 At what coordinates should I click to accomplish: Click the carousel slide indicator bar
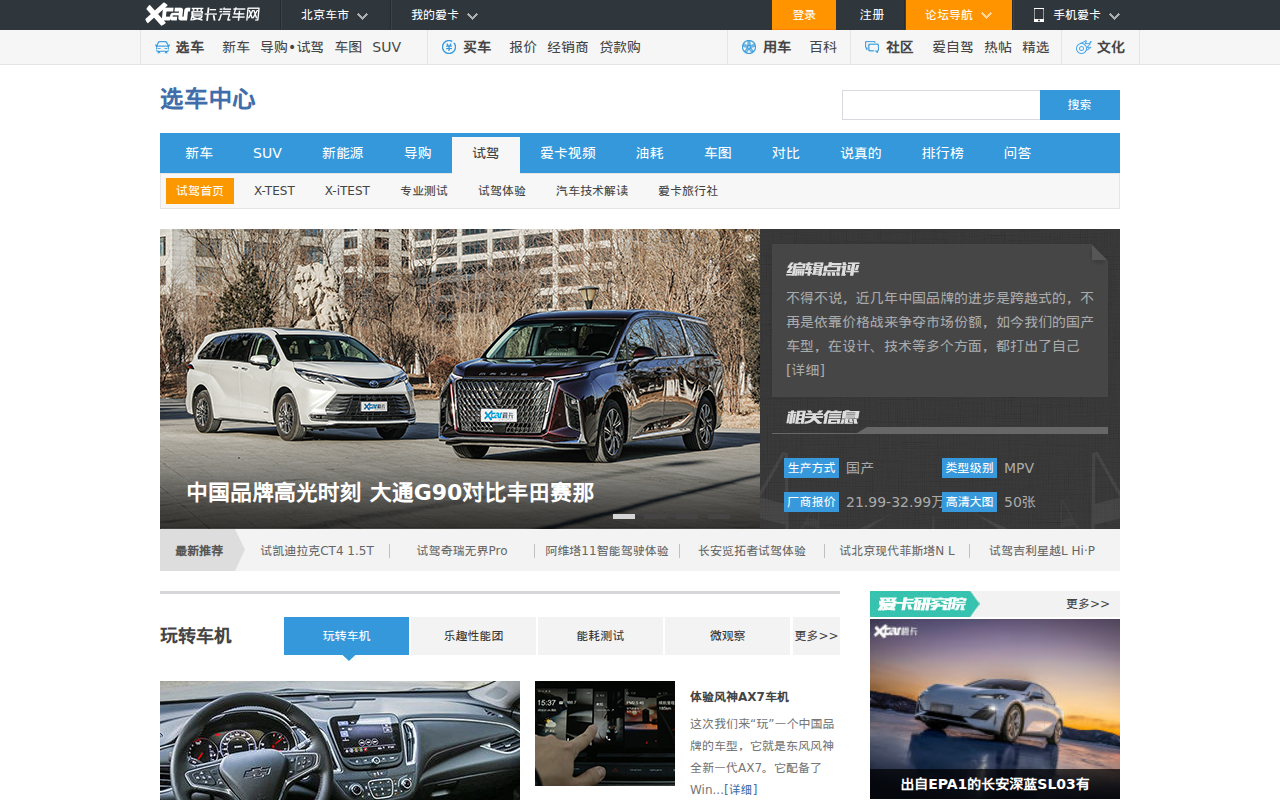pyautogui.click(x=624, y=516)
